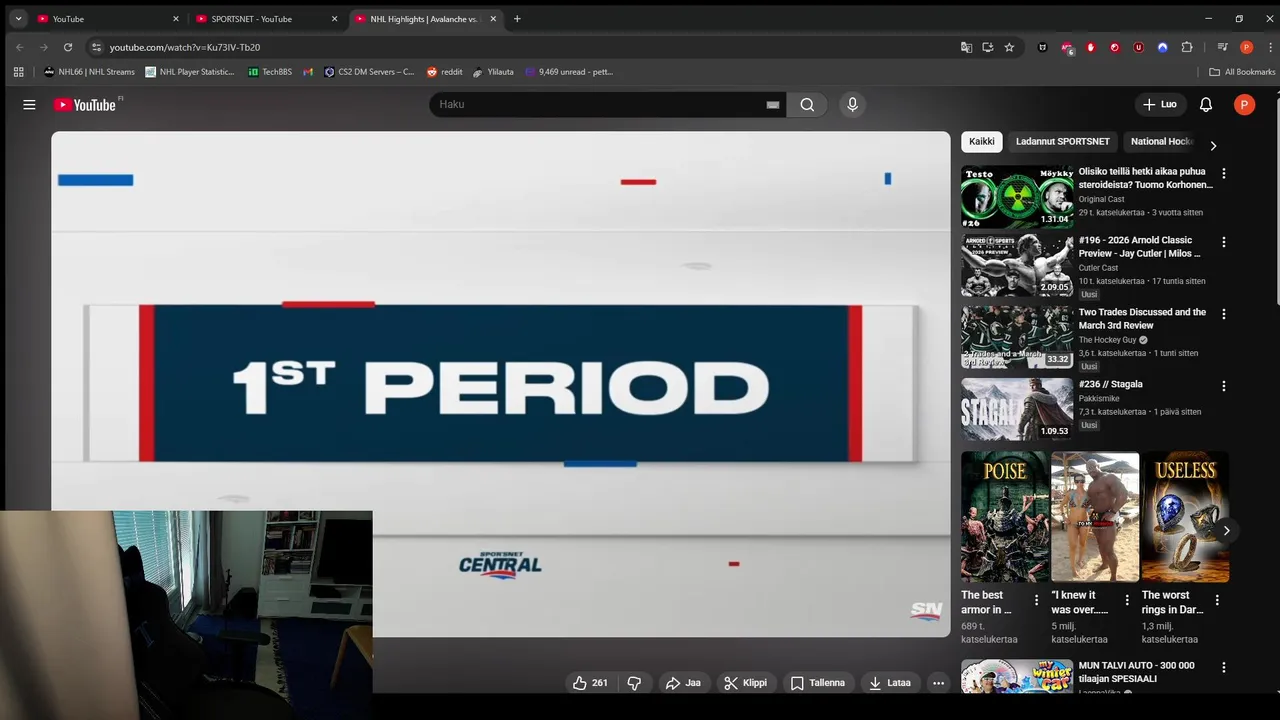Screen dimensions: 1280x720
Task: Translate this page icon
Action: [966, 47]
